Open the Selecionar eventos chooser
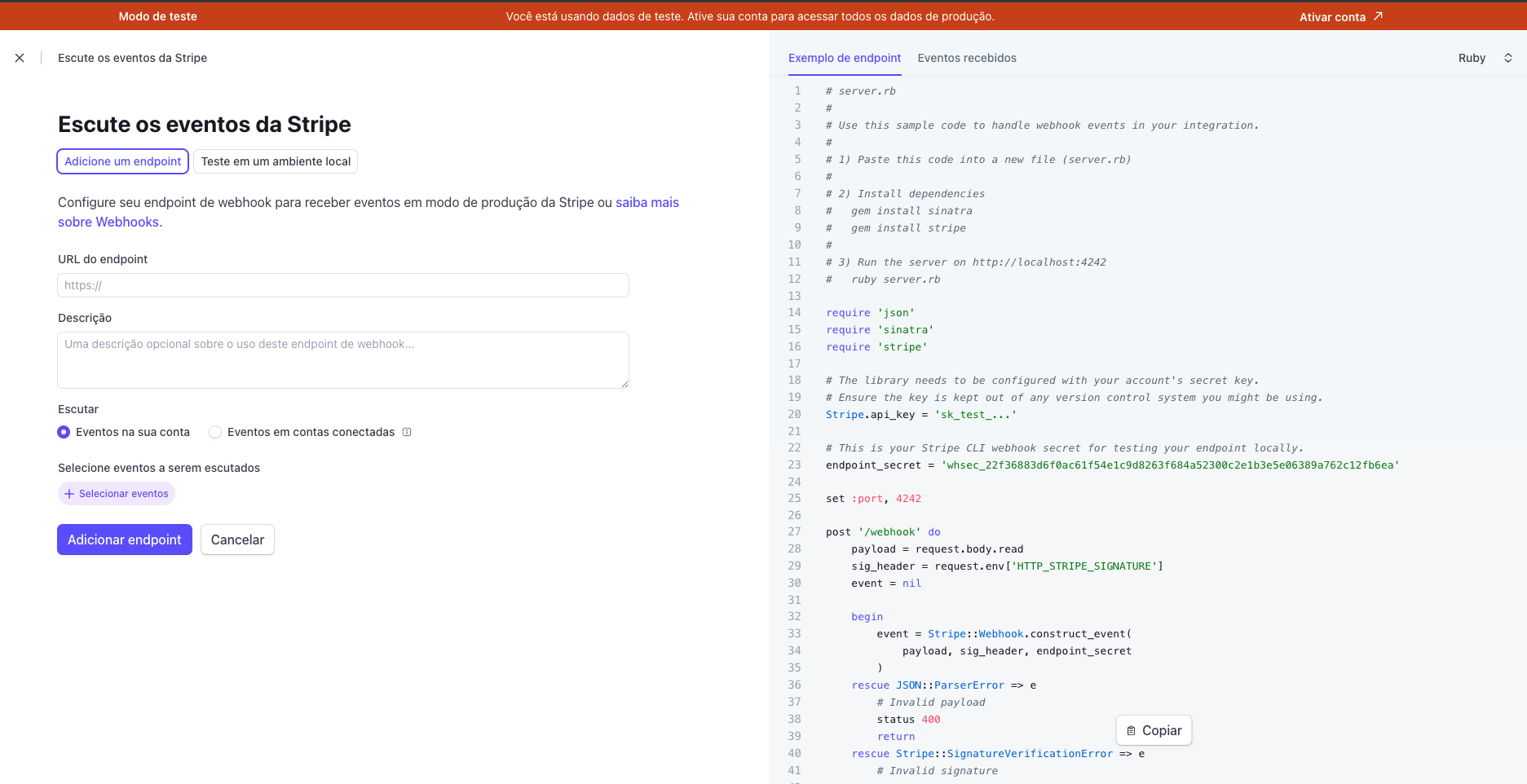 tap(117, 494)
